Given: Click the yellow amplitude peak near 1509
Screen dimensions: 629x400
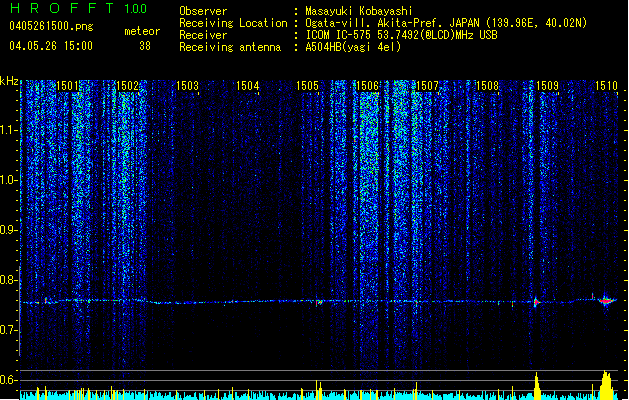Looking at the screenshot, I should coord(537,386).
